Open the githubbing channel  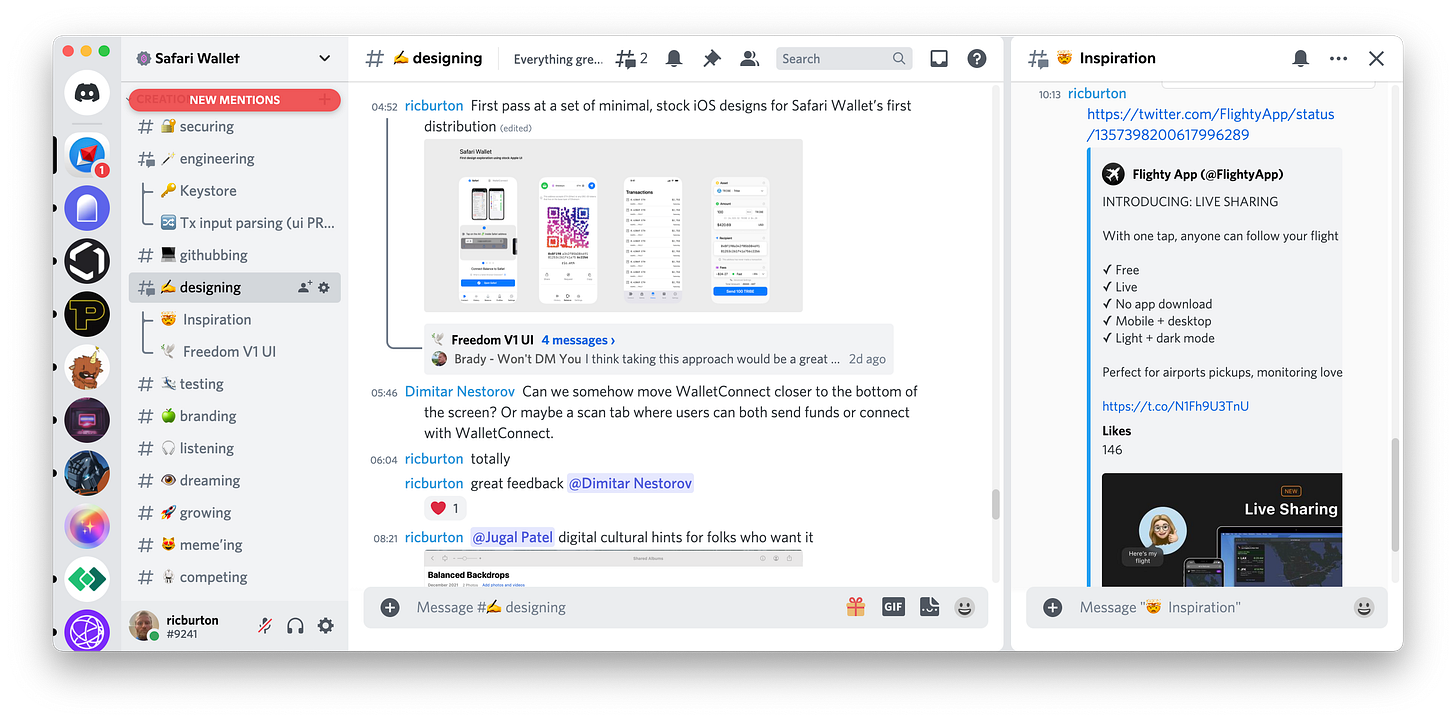click(235, 255)
